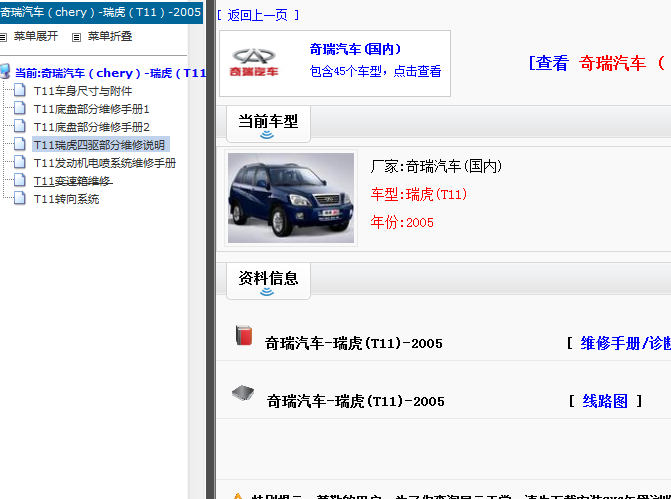671x499 pixels.
Task: Open T11底盘部分维修手册2
Action: [92, 127]
